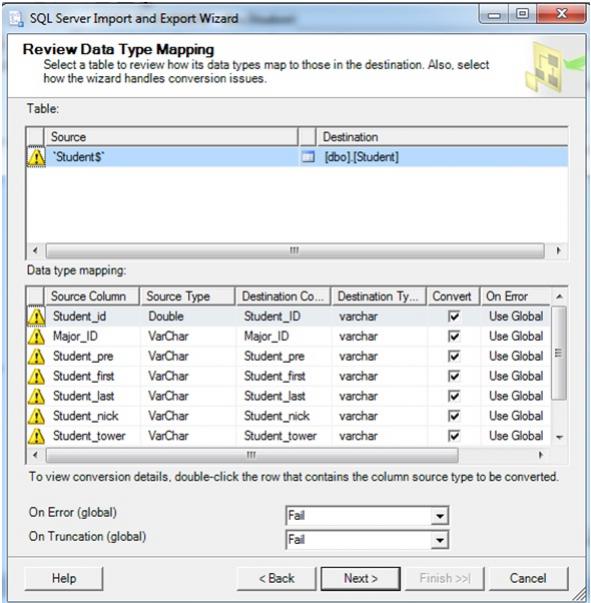Image resolution: width=591 pixels, height=603 pixels.
Task: Cancel the wizard
Action: [528, 578]
